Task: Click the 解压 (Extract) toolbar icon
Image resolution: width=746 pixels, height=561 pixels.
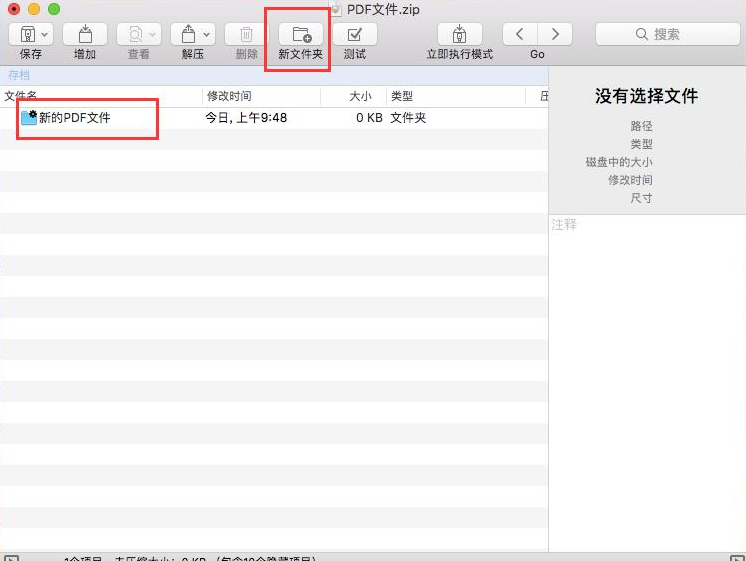Action: click(x=187, y=34)
